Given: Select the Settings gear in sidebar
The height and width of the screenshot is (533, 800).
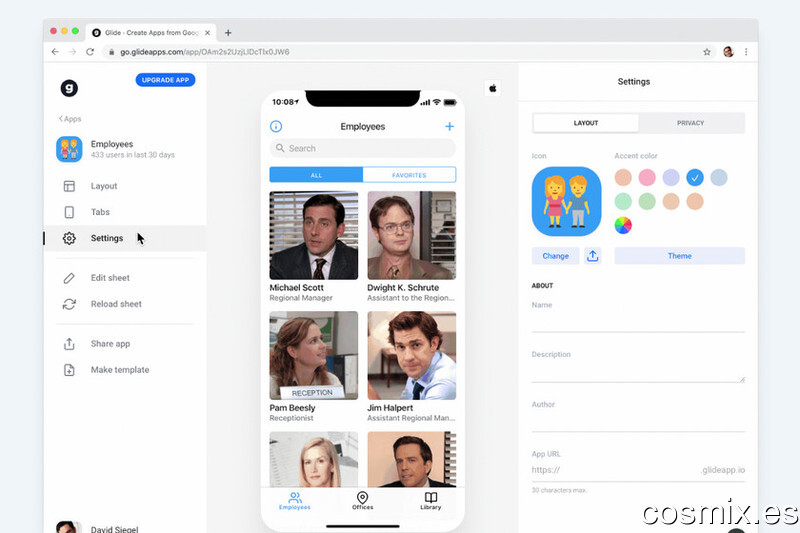Looking at the screenshot, I should coord(69,238).
